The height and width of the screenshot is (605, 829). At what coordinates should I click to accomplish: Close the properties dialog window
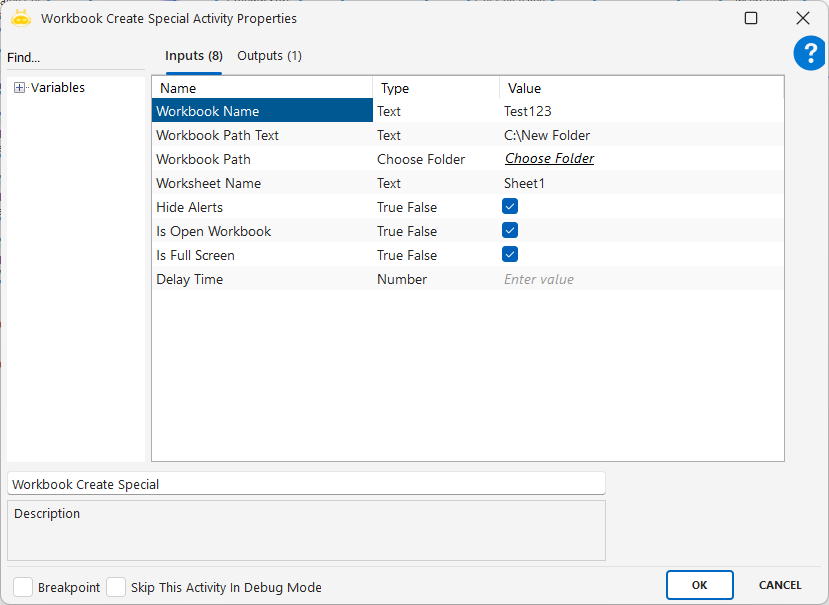pos(802,18)
